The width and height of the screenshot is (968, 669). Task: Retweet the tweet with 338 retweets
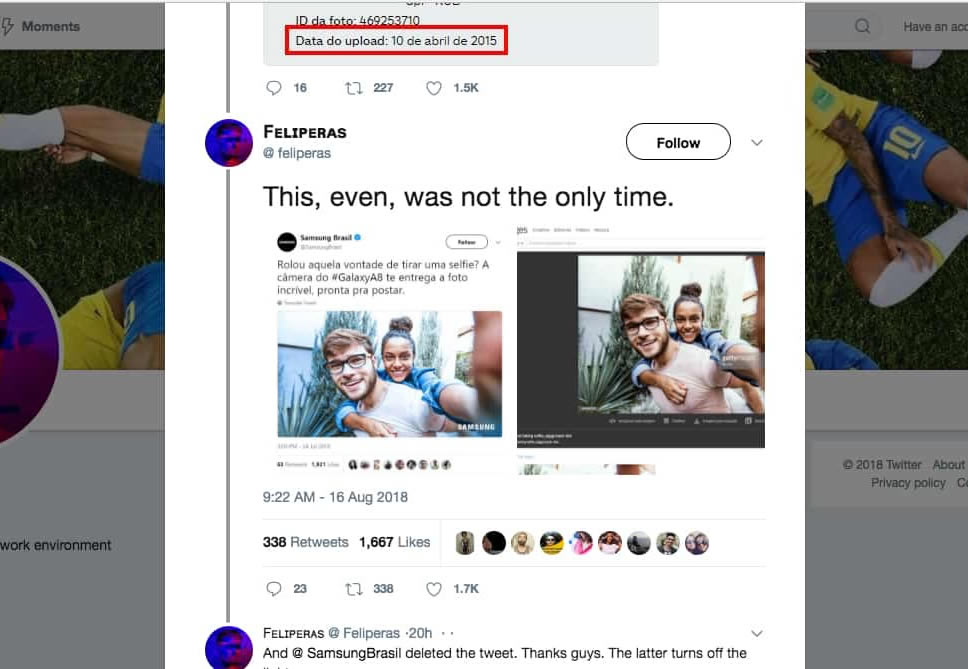point(353,589)
